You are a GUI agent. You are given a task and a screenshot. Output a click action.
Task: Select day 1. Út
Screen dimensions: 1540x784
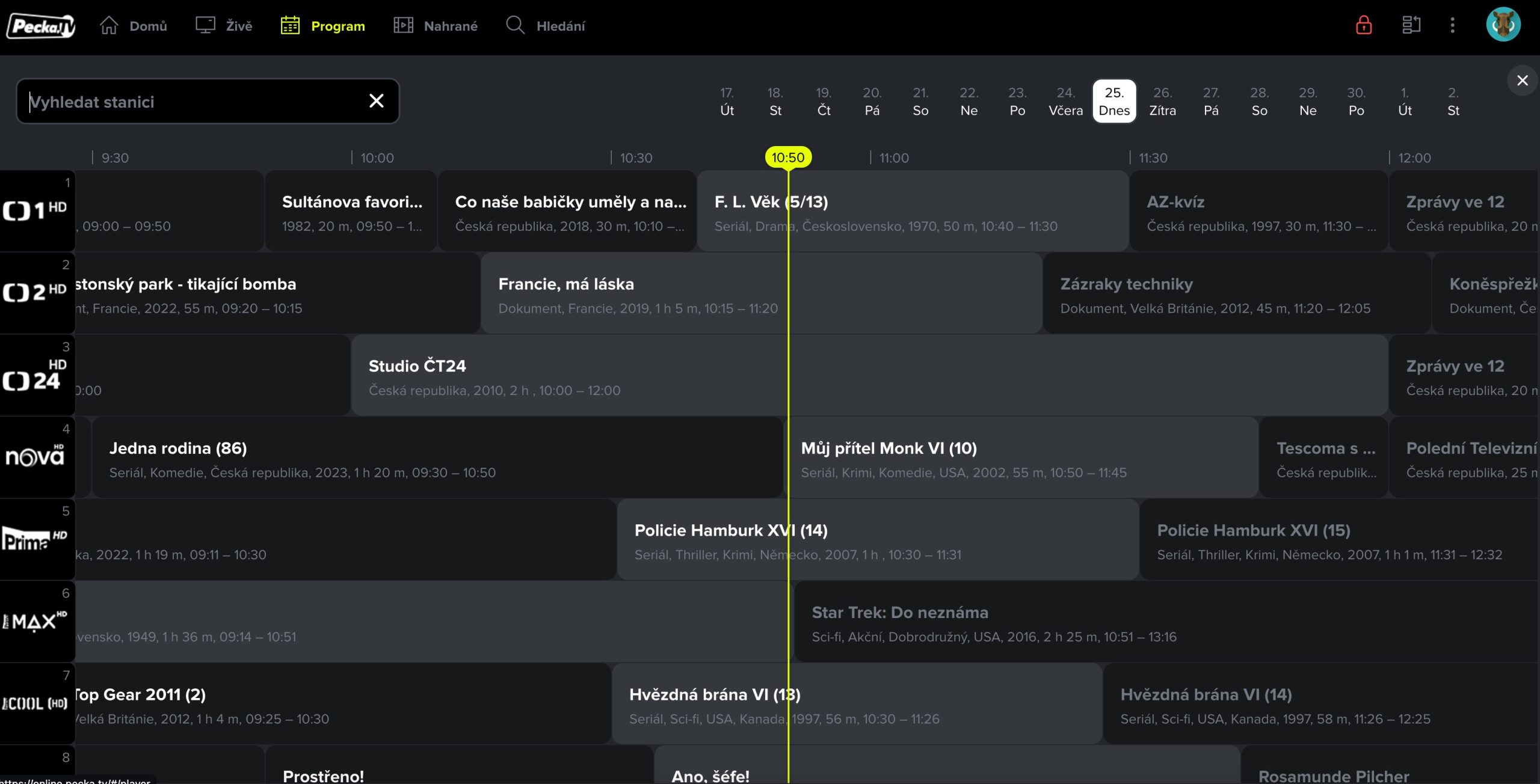[1405, 101]
